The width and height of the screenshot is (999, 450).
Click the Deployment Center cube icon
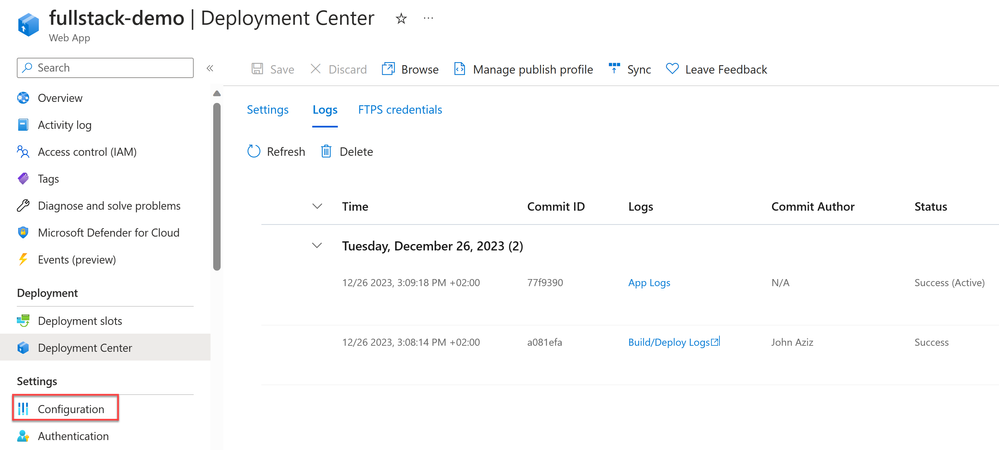(24, 348)
